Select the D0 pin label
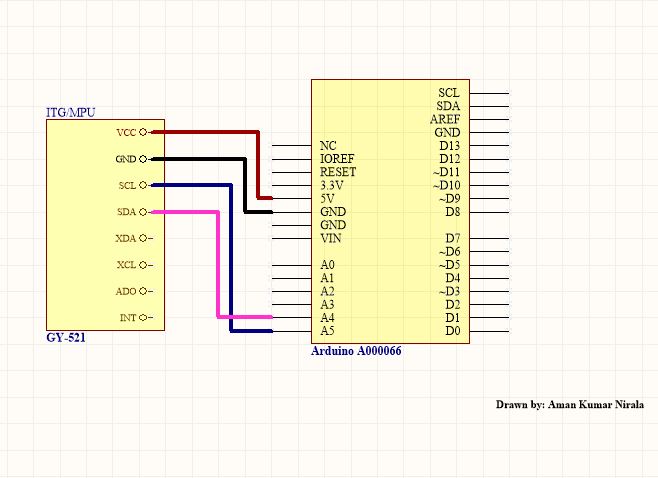This screenshot has height=478, width=658. point(453,331)
